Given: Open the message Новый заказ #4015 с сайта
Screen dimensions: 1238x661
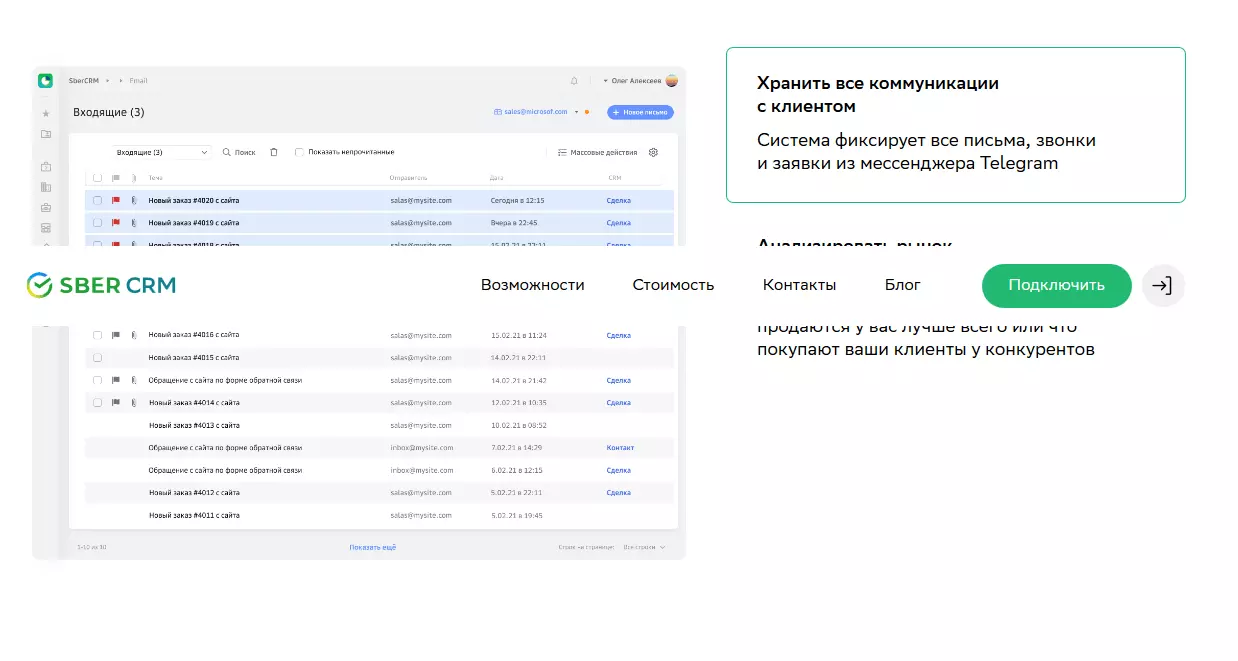Looking at the screenshot, I should (x=194, y=357).
